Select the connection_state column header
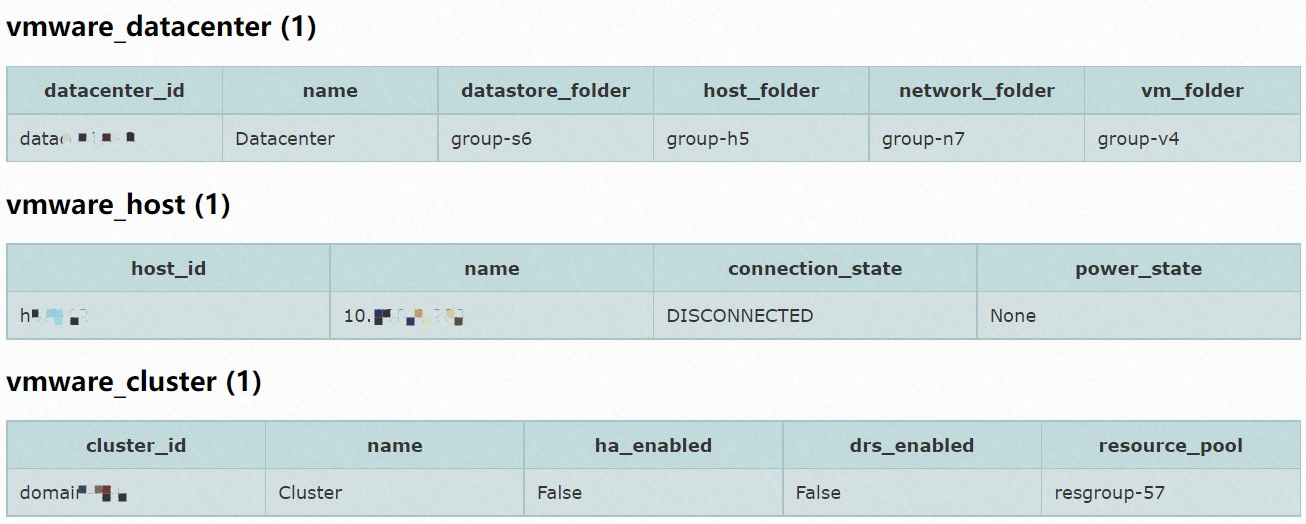This screenshot has width=1306, height=524. coord(815,268)
